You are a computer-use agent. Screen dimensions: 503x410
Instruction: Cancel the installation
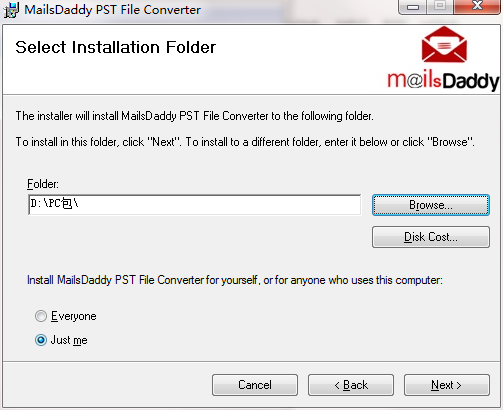tap(255, 385)
